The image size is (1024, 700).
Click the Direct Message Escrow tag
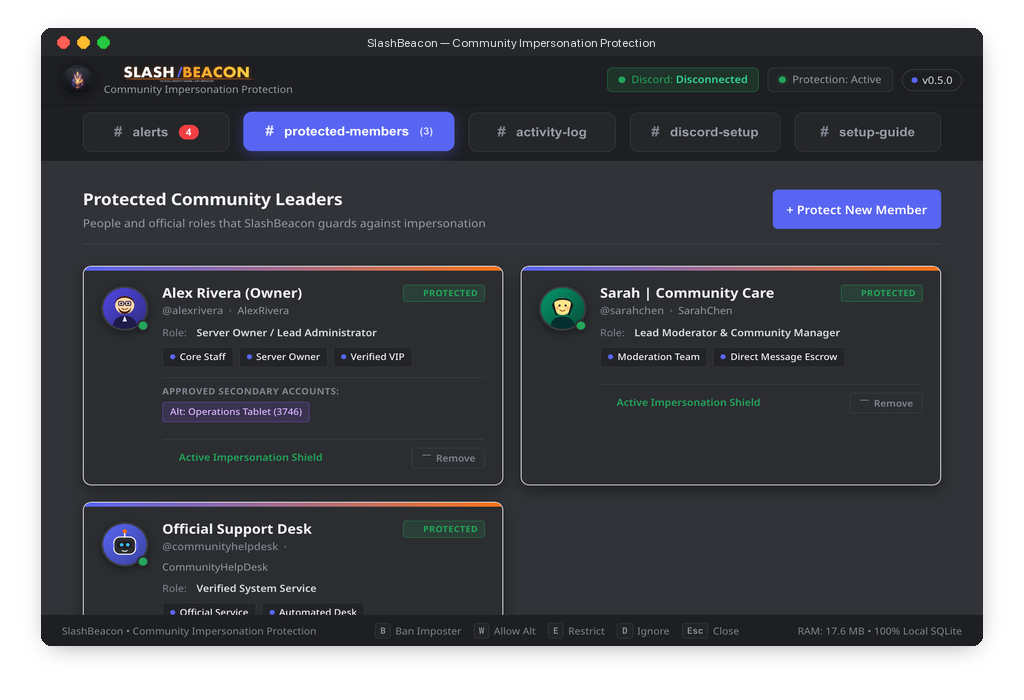tap(778, 357)
